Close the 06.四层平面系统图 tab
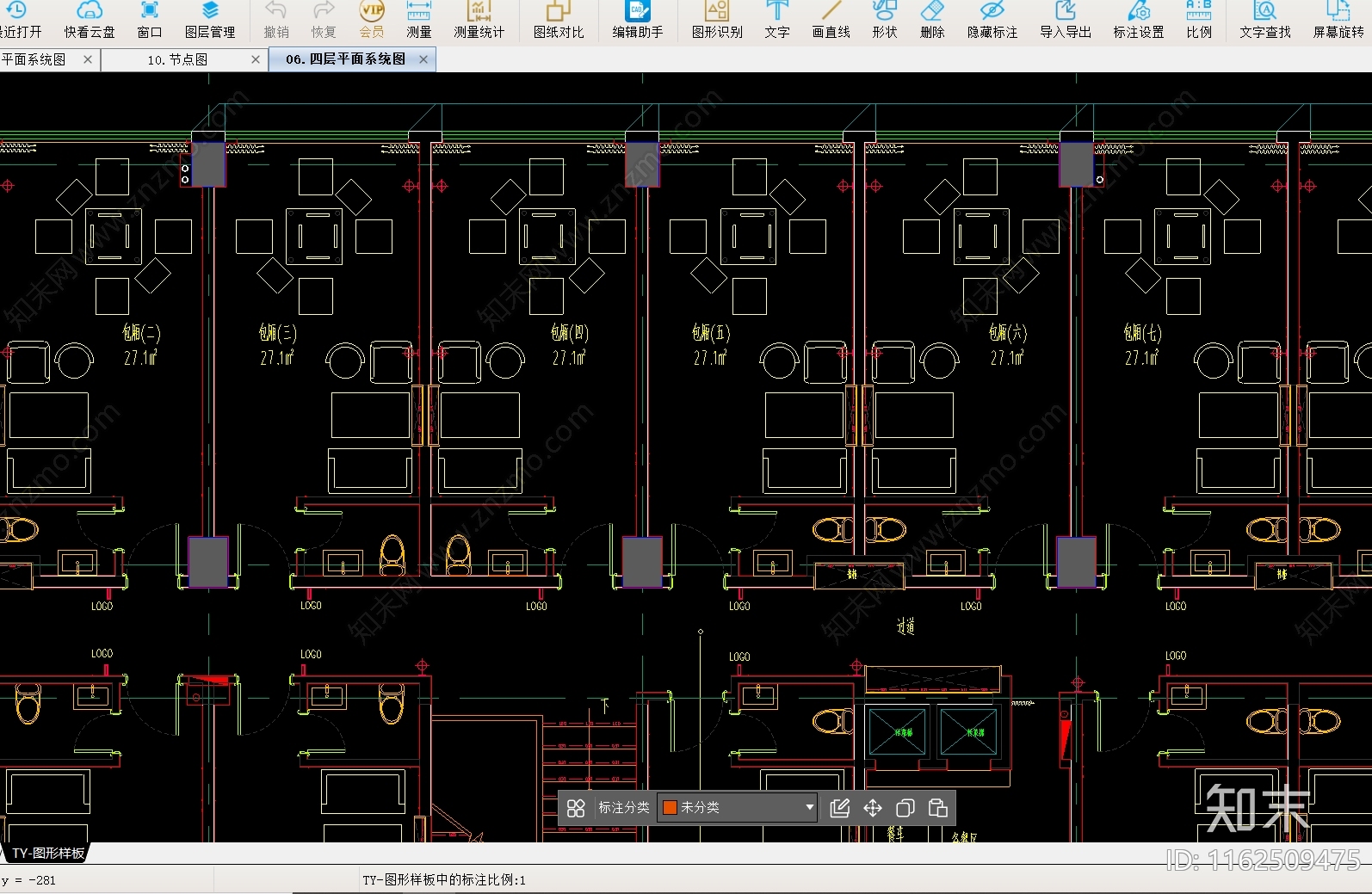 [x=423, y=59]
